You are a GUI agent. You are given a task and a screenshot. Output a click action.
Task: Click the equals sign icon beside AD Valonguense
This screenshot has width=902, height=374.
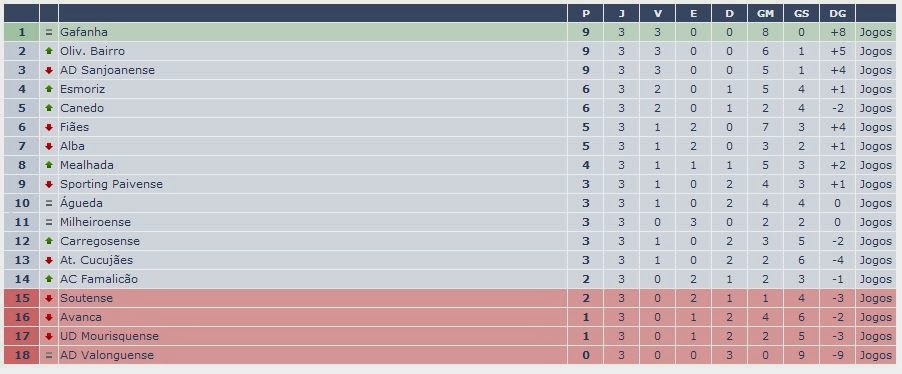(x=49, y=355)
